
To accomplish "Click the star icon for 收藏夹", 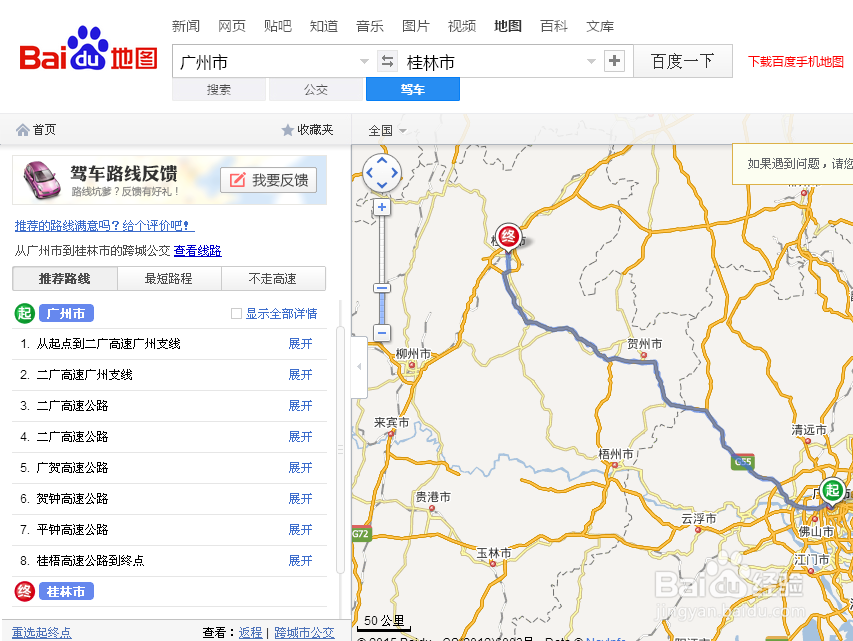I will [x=287, y=130].
